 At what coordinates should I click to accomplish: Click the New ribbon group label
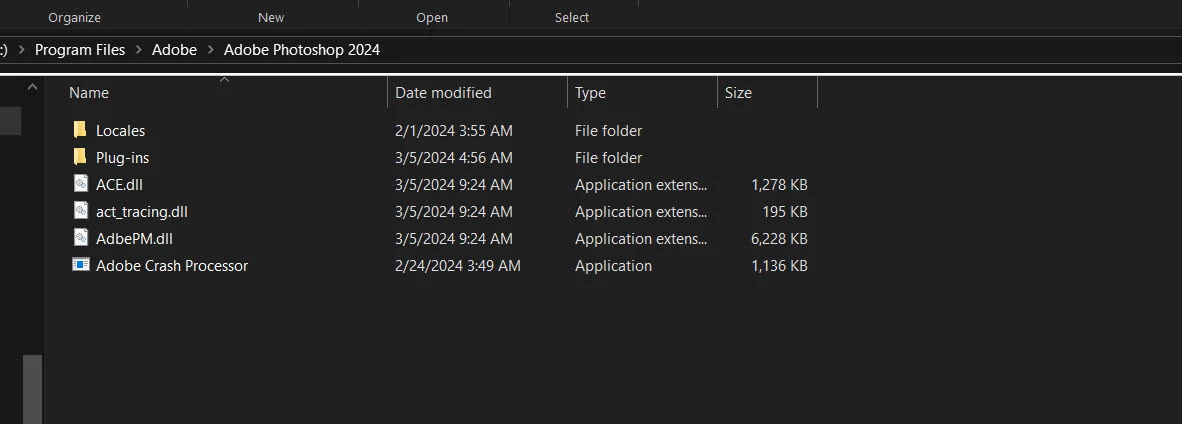271,17
